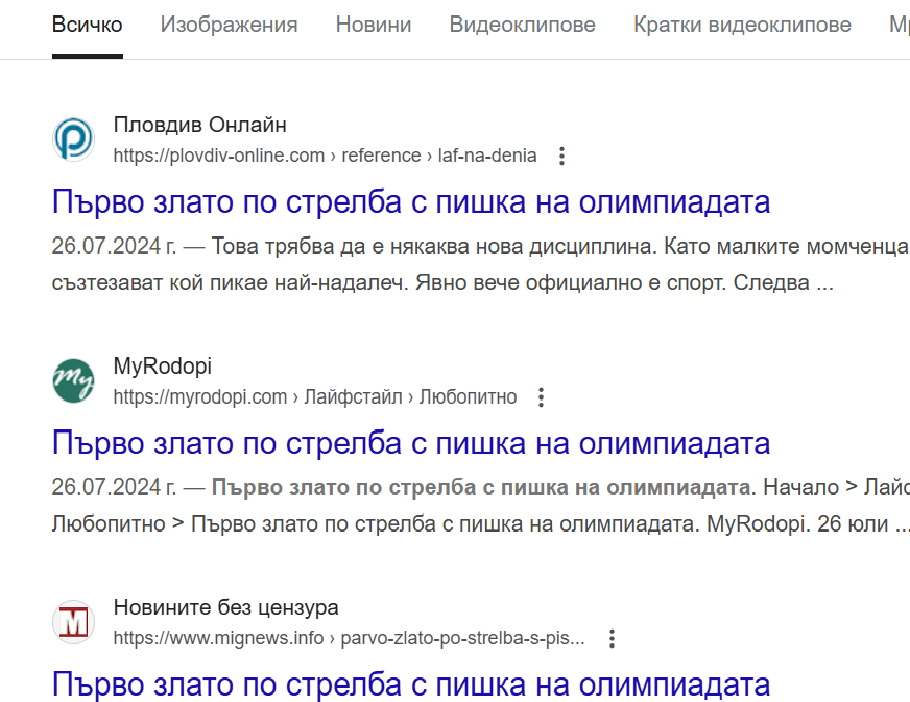Click the MyRodopi green logo icon
Viewport: 910px width, 702px height.
click(73, 381)
